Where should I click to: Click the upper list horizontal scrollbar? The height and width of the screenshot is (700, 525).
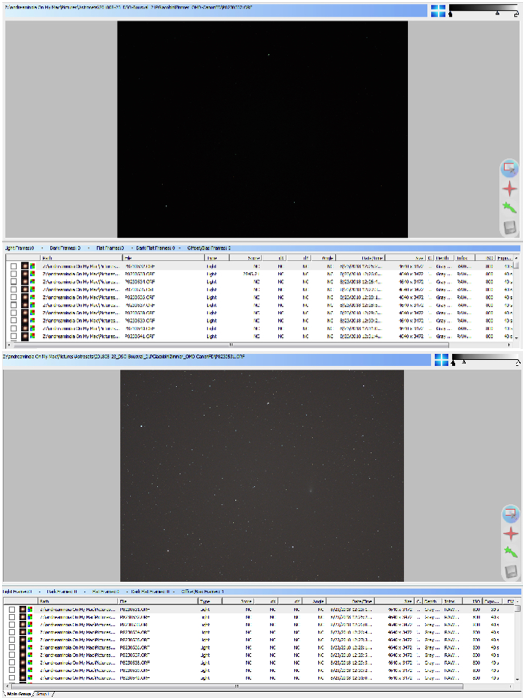pos(231,345)
